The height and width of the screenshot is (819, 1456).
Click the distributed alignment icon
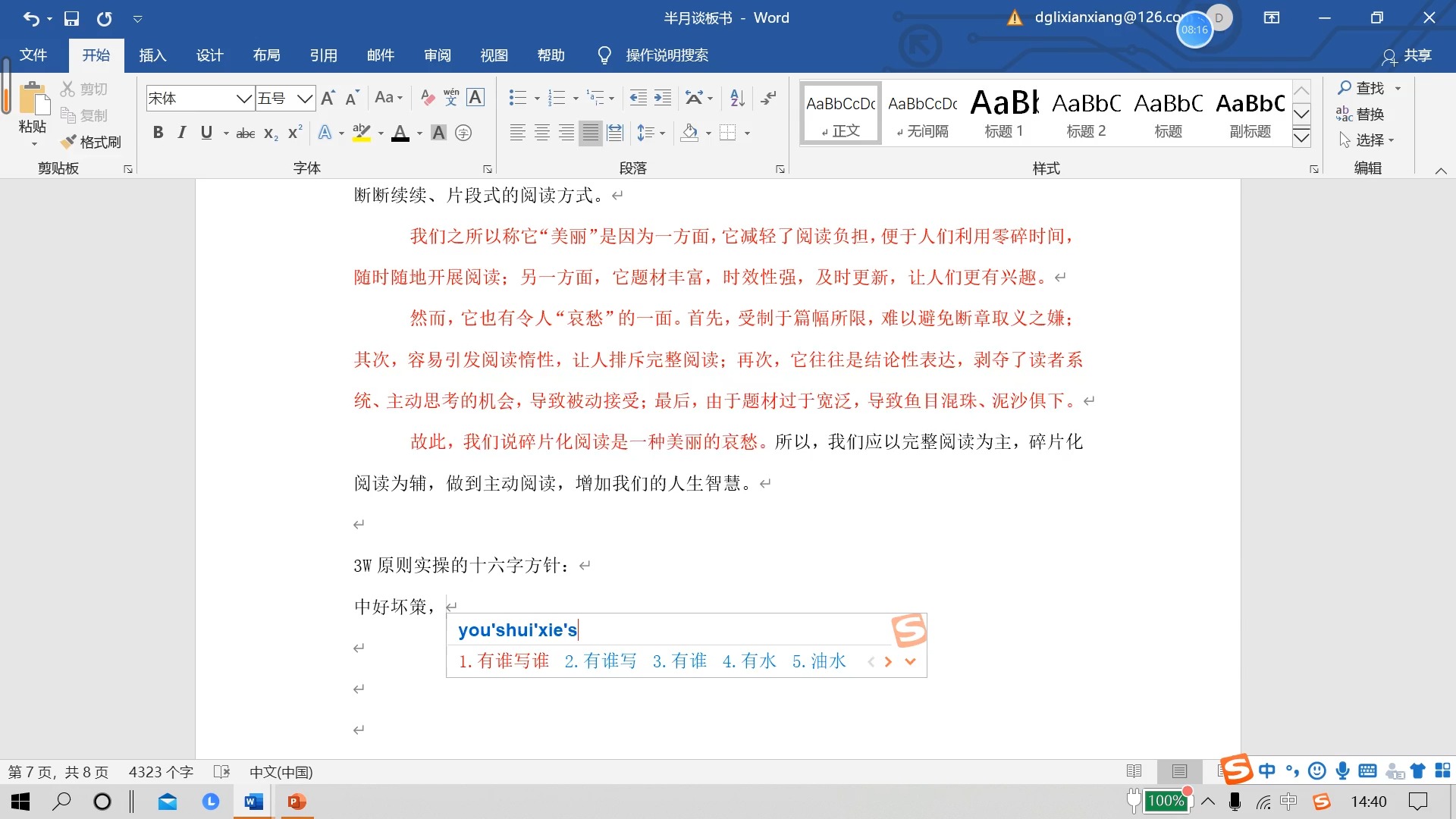pyautogui.click(x=615, y=133)
